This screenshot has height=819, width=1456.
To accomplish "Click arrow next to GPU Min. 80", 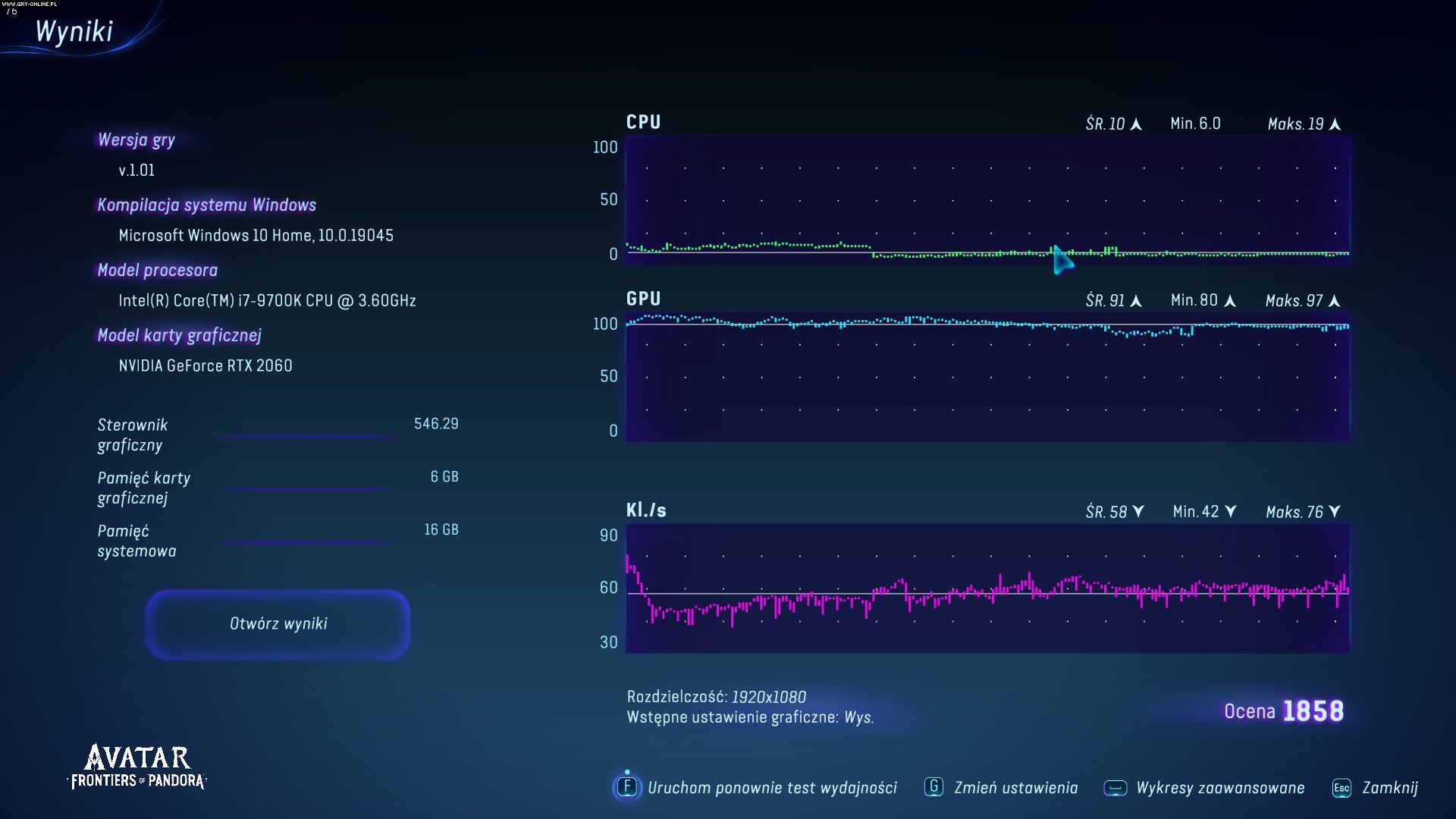I will coord(1230,301).
